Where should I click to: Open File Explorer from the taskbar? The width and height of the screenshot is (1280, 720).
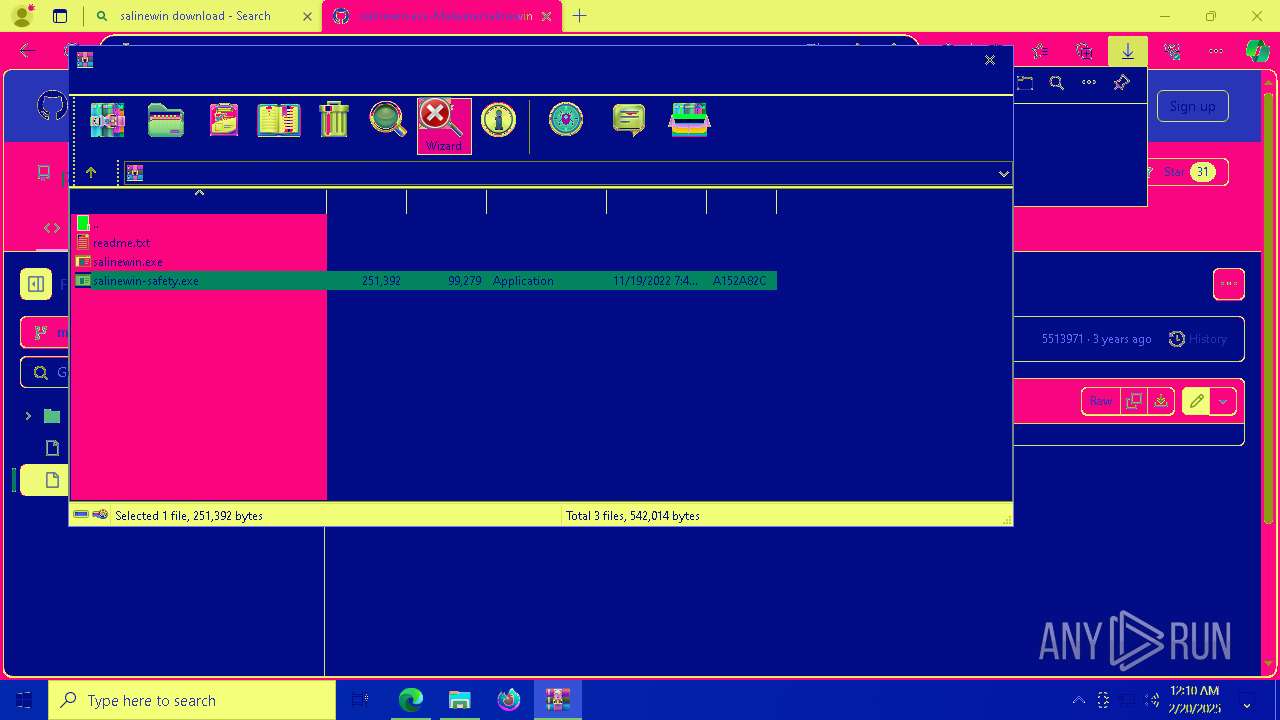(460, 700)
